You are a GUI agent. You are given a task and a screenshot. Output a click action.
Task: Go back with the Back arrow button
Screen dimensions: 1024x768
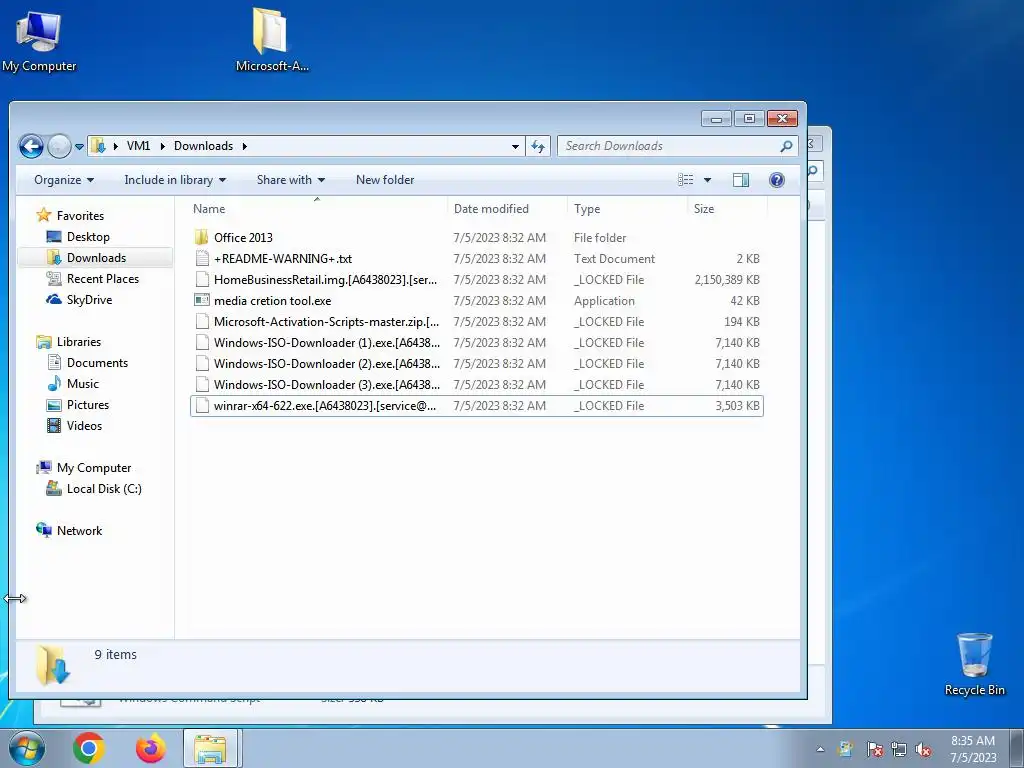click(x=31, y=146)
